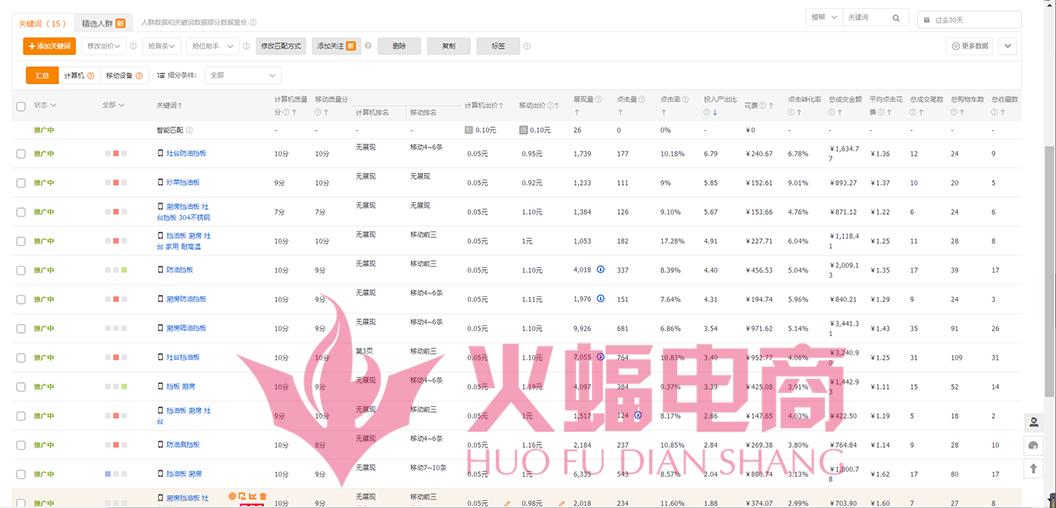Toggle the select-all checkbox in table header
Viewport: 1056px width, 508px height.
[21, 106]
